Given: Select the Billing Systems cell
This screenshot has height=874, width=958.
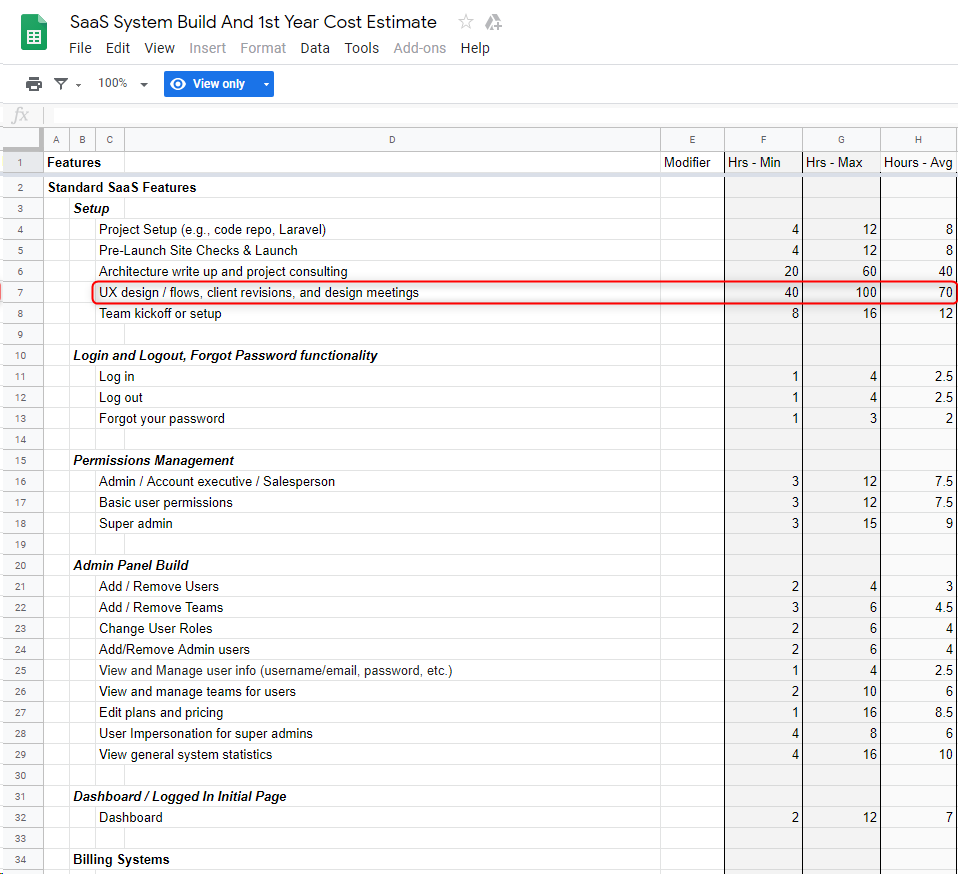Looking at the screenshot, I should coord(121,859).
